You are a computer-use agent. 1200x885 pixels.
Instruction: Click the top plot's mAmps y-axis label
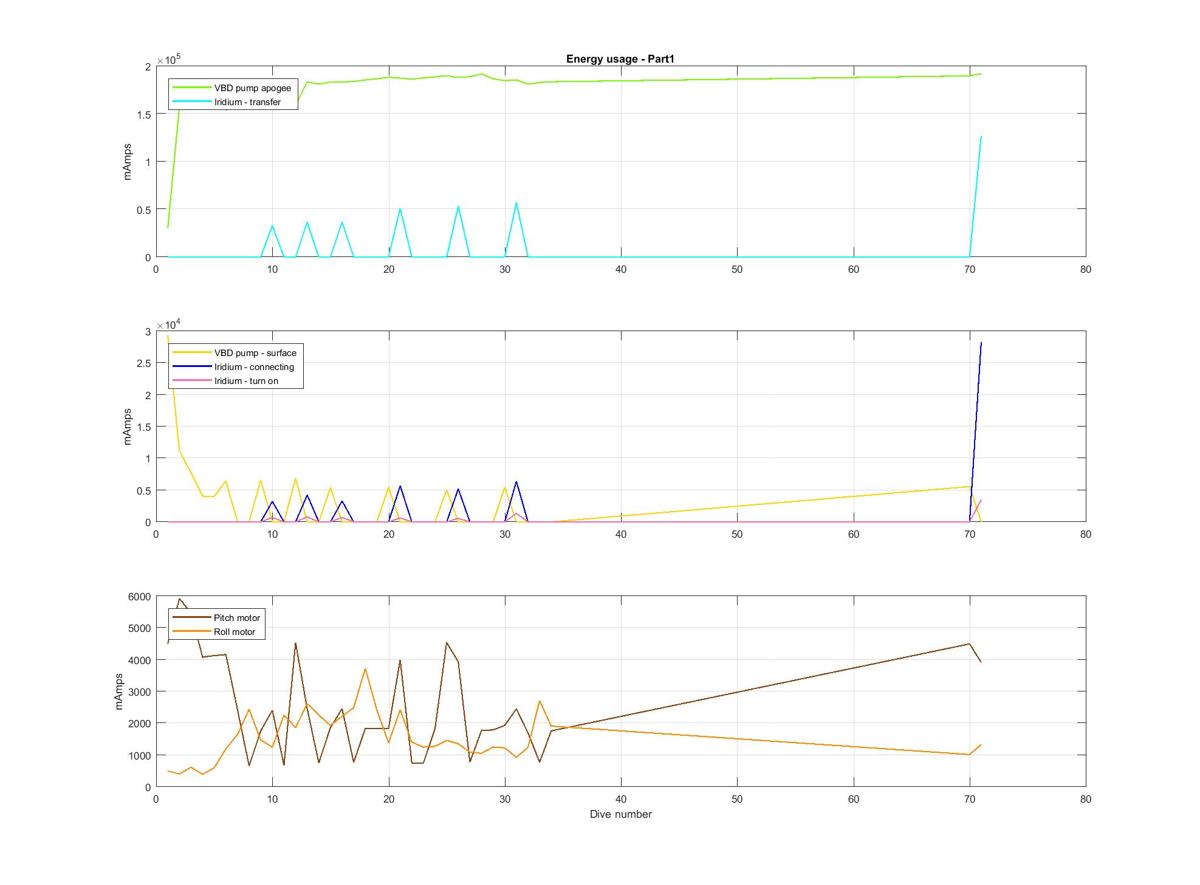[x=128, y=162]
